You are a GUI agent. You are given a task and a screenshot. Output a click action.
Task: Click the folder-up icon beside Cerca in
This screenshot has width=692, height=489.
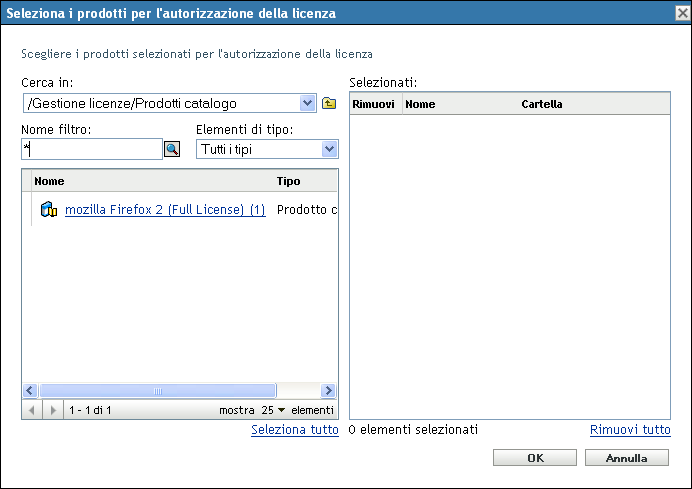pos(329,103)
